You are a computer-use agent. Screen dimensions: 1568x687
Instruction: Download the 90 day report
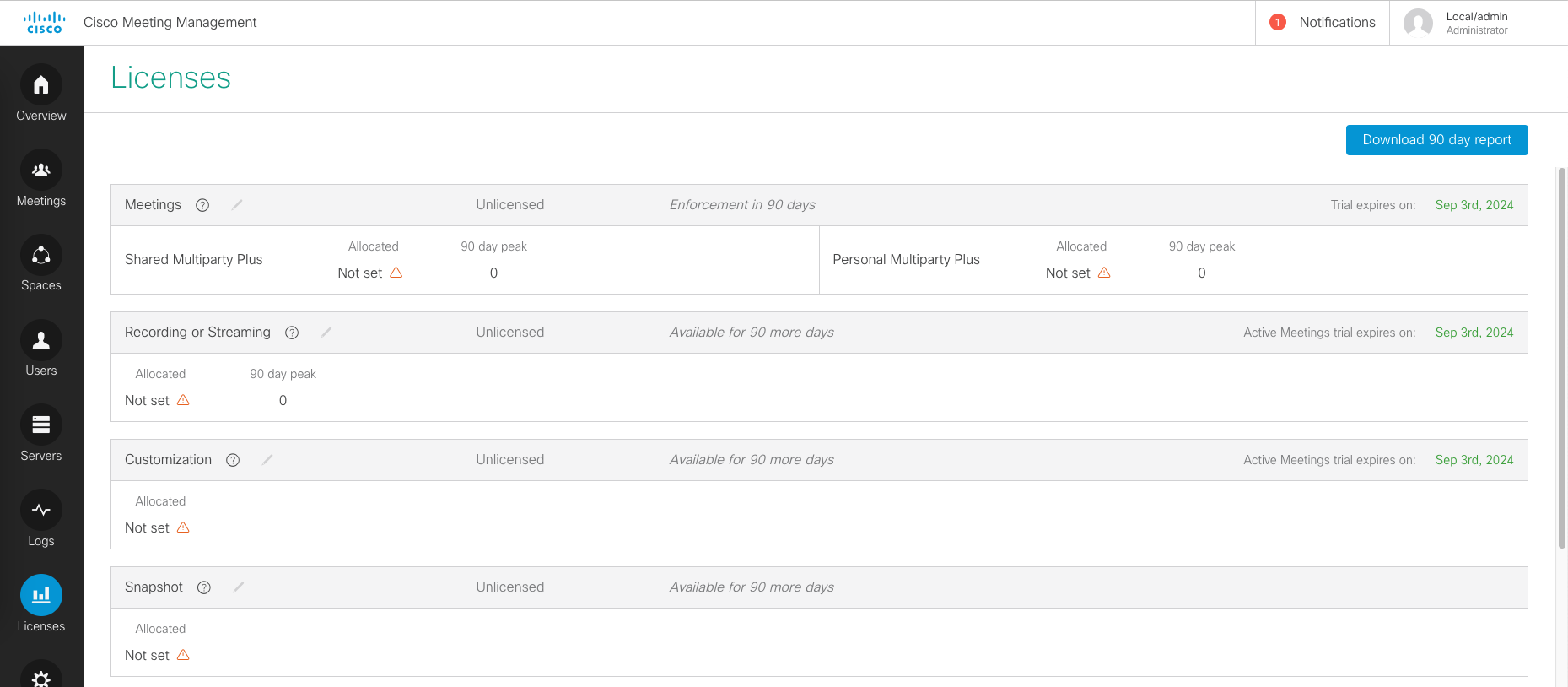1436,140
